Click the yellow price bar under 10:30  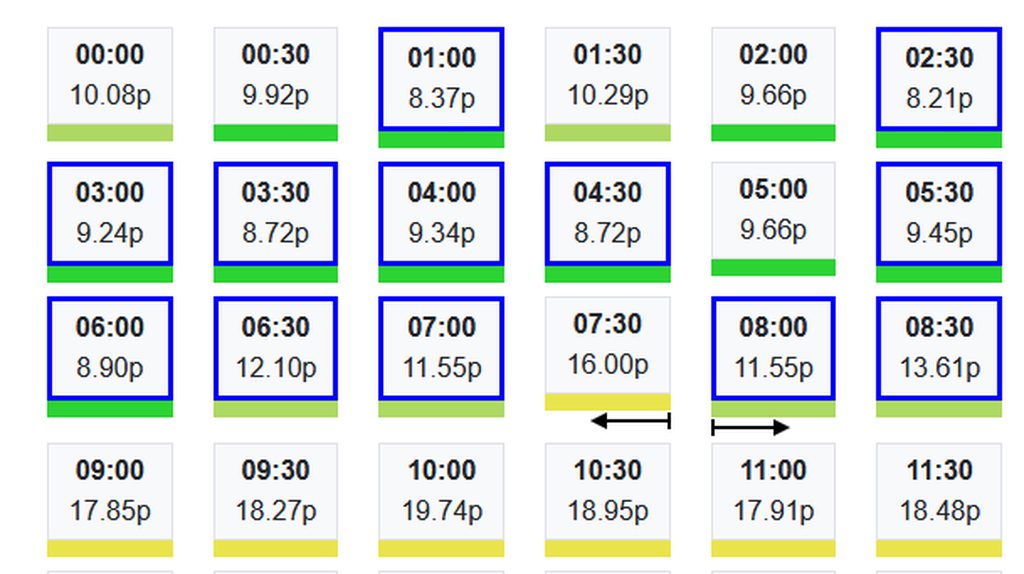607,548
